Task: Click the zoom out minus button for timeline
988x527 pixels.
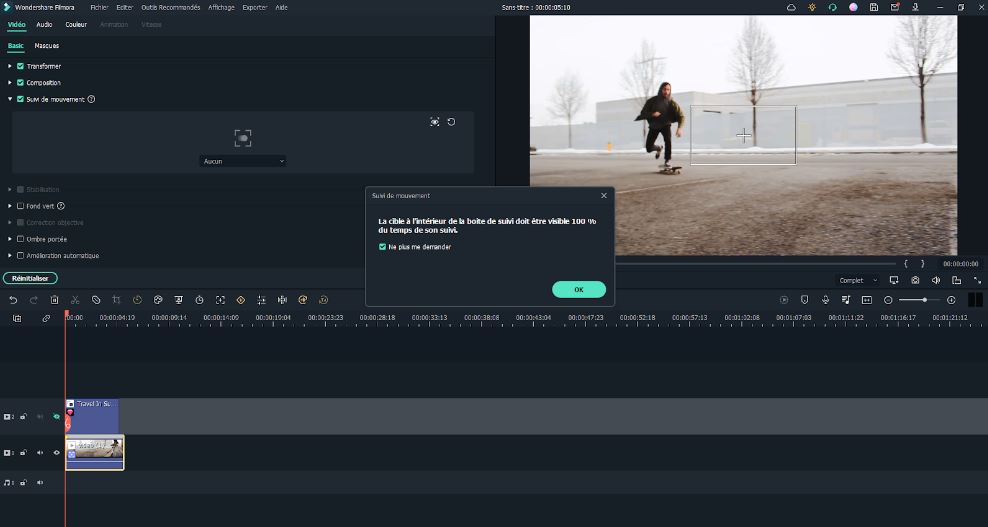Action: coord(888,300)
